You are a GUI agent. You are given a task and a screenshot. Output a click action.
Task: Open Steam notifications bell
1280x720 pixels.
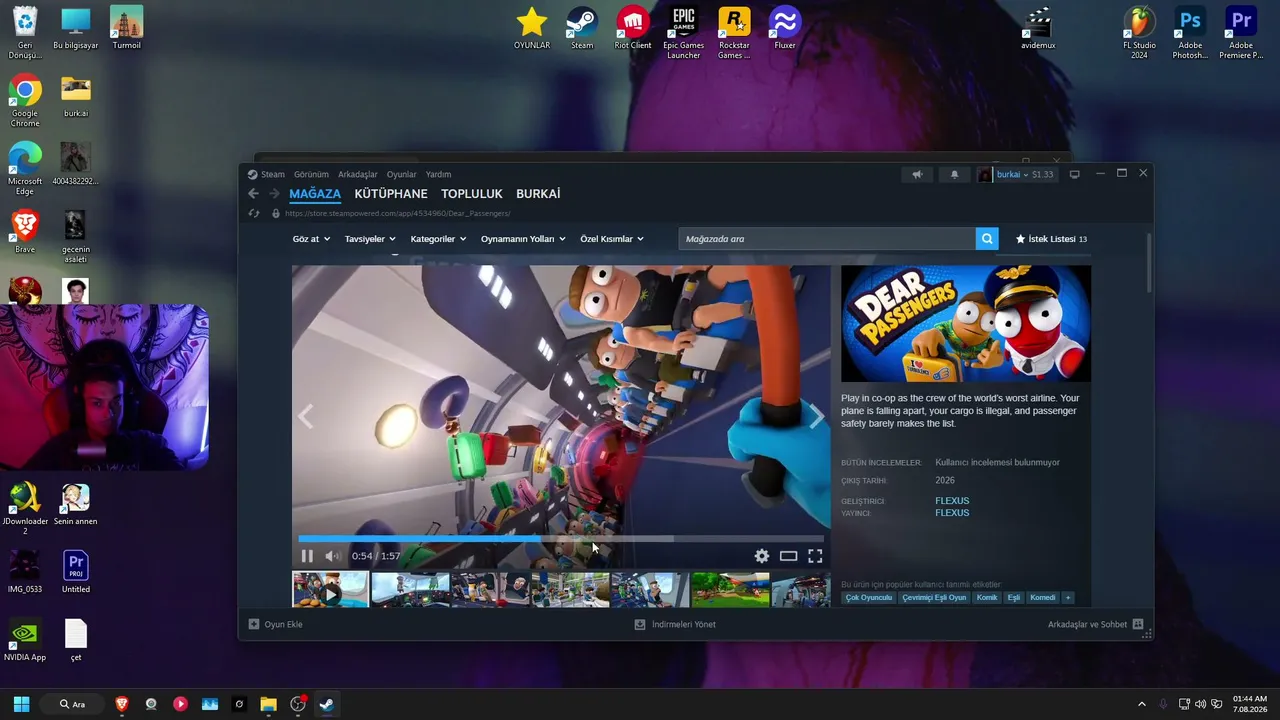[954, 174]
